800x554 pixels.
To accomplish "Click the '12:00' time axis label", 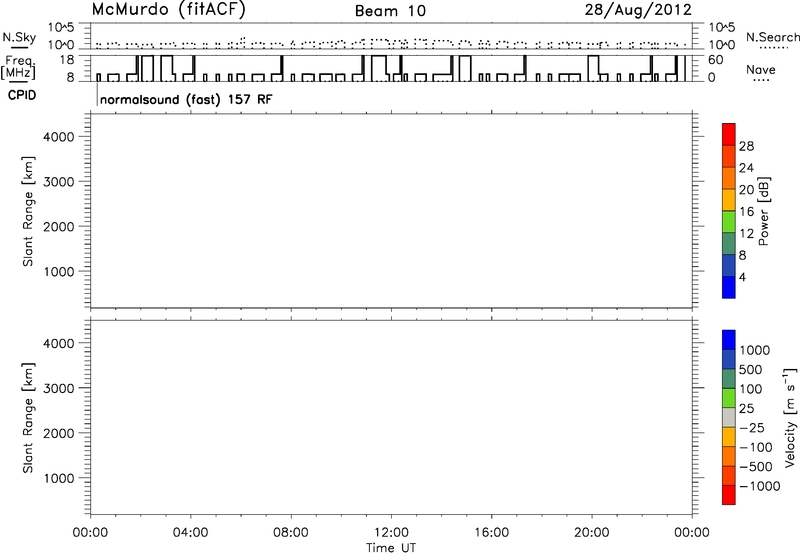I will 391,533.
